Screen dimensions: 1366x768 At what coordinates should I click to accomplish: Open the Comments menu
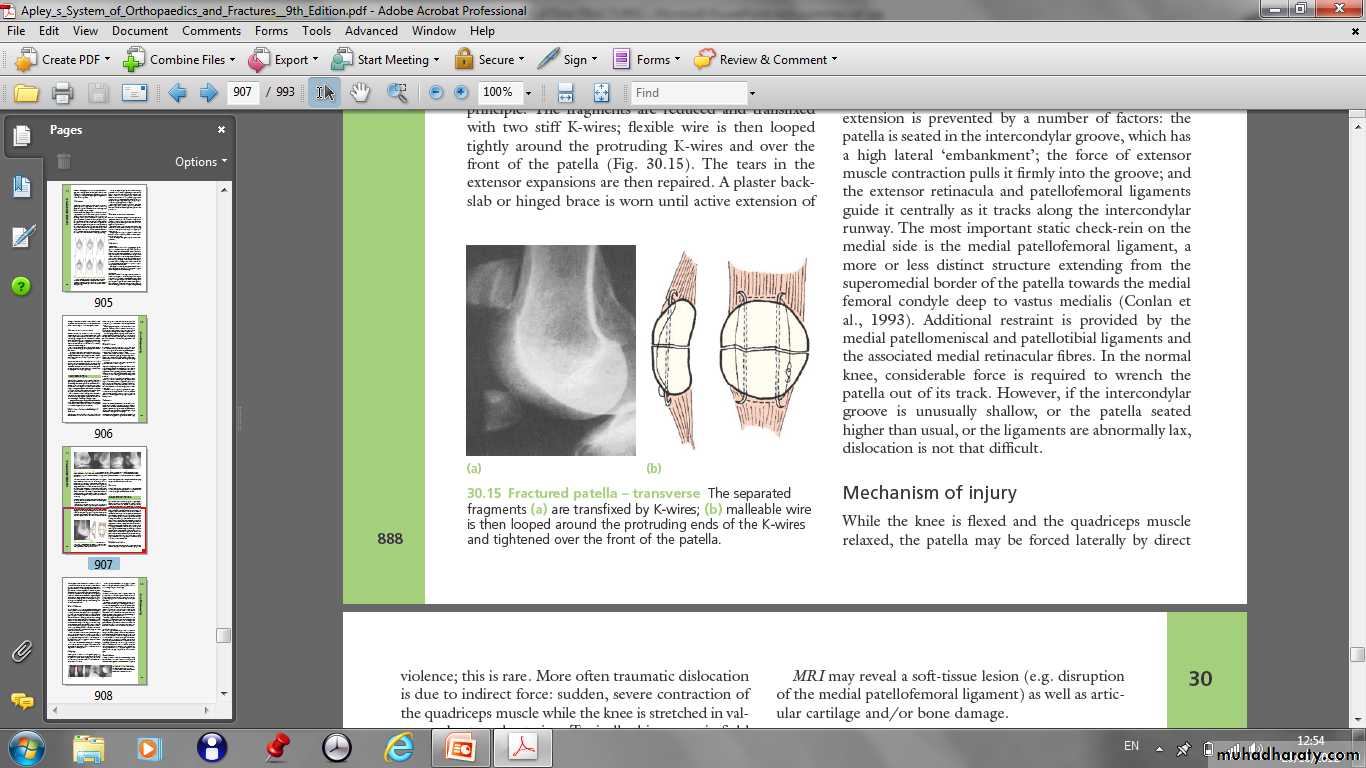(x=211, y=31)
